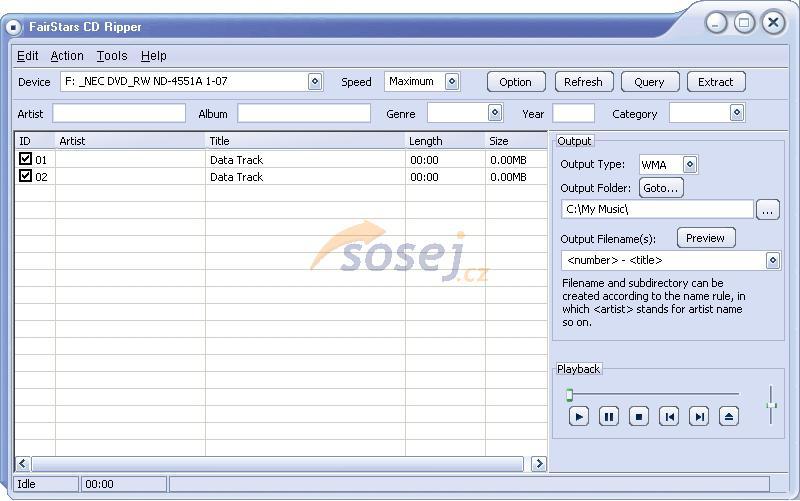Sort by the Size column header
The height and width of the screenshot is (501, 800).
click(516, 141)
